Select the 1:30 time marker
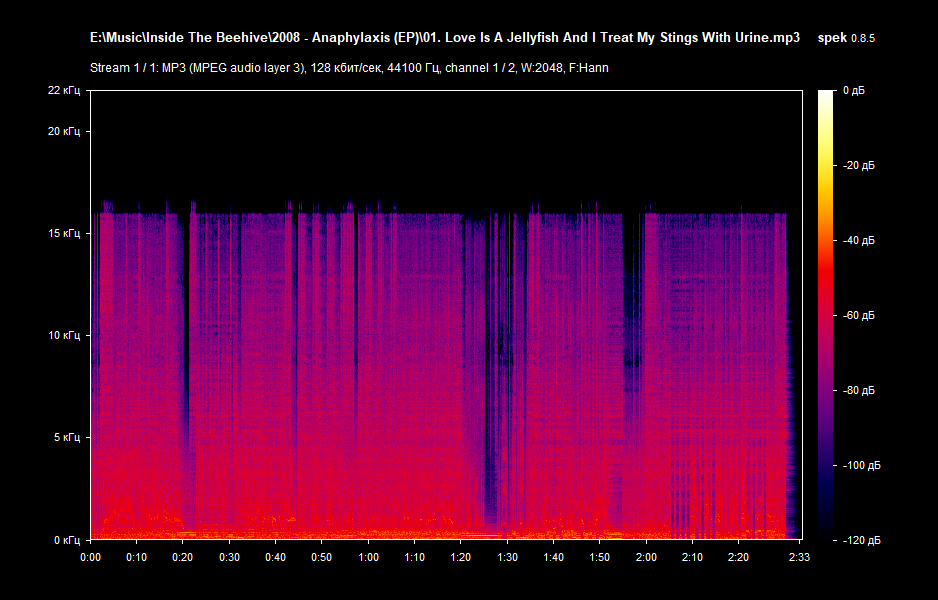Viewport: 938px width, 600px height. 507,557
